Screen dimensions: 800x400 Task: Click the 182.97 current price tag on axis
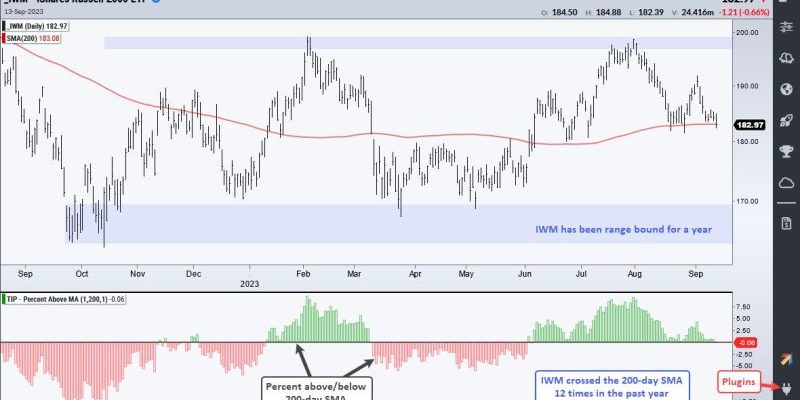point(749,125)
